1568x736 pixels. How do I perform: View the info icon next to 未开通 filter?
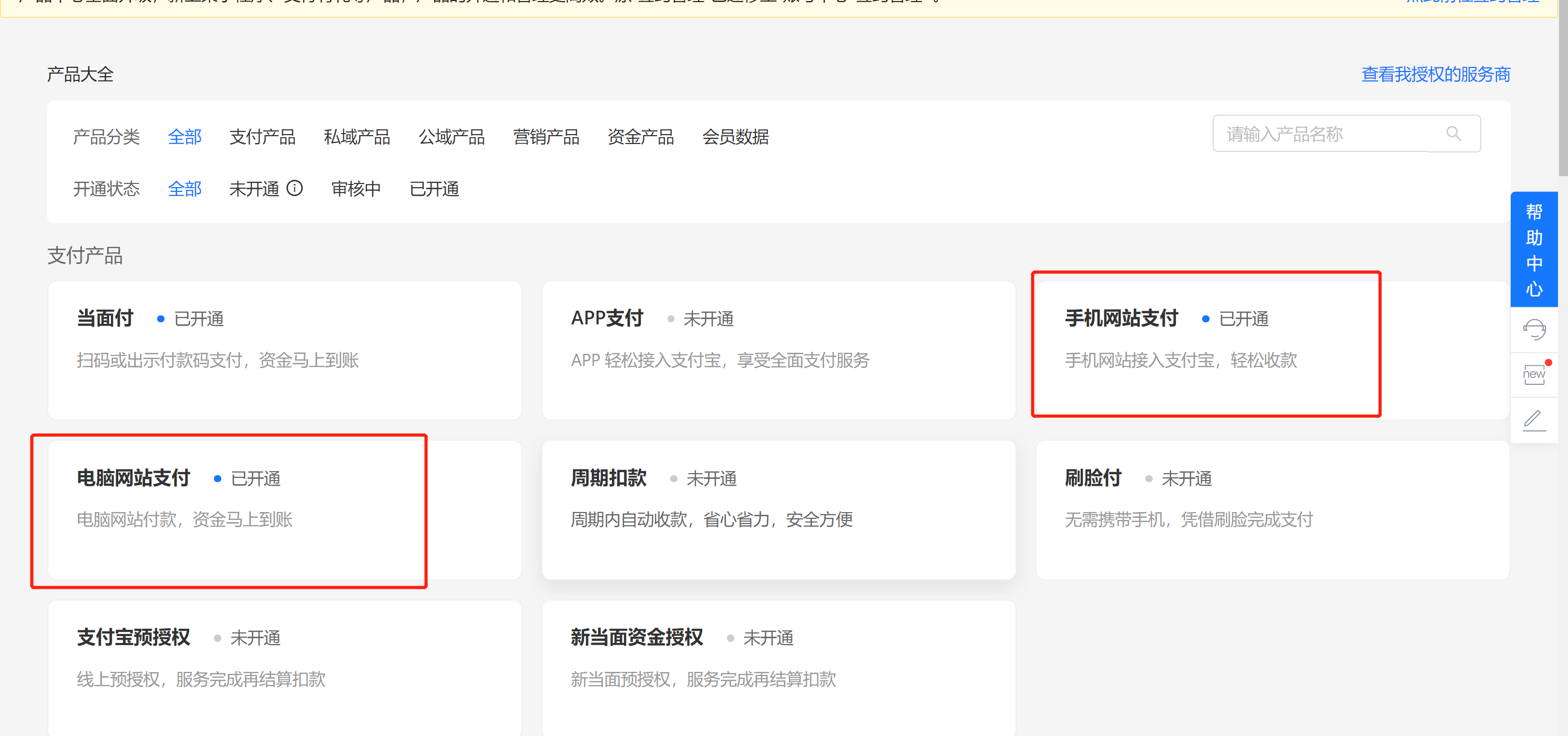point(296,189)
